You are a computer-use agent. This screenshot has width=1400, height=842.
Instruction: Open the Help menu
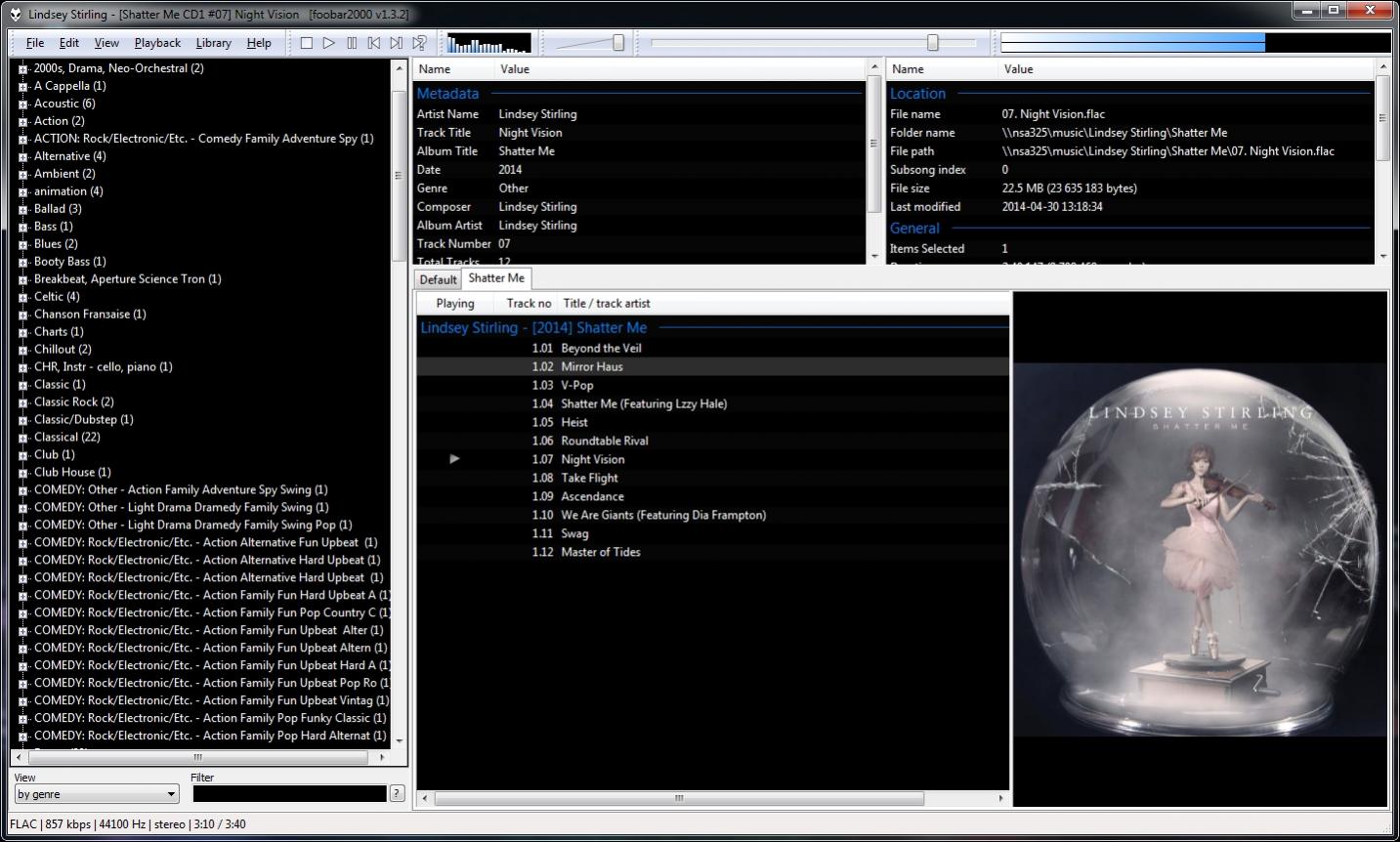259,43
